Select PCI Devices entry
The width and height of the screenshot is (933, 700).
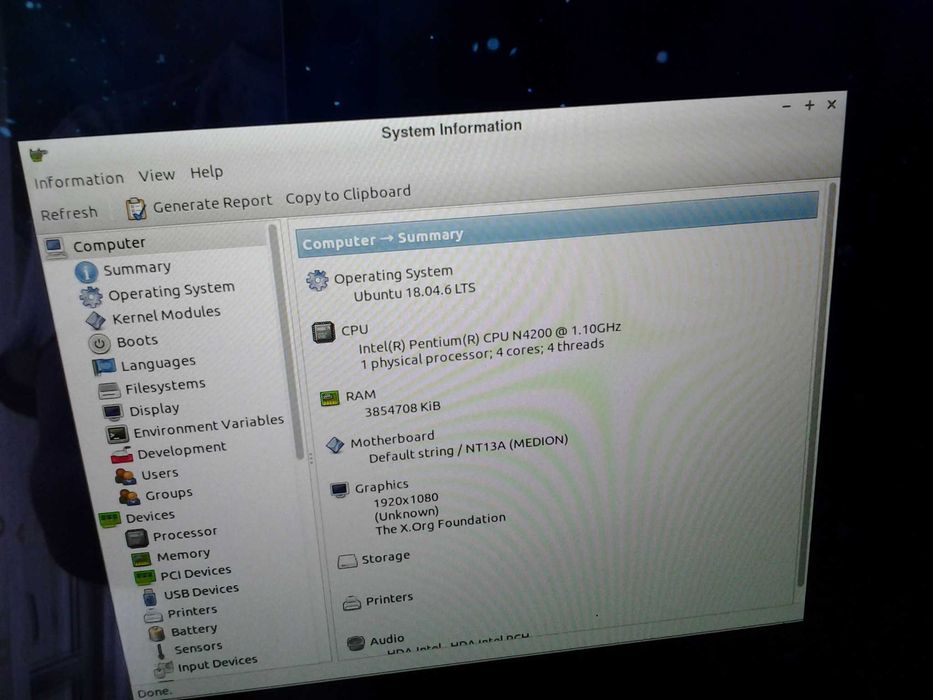(x=195, y=573)
